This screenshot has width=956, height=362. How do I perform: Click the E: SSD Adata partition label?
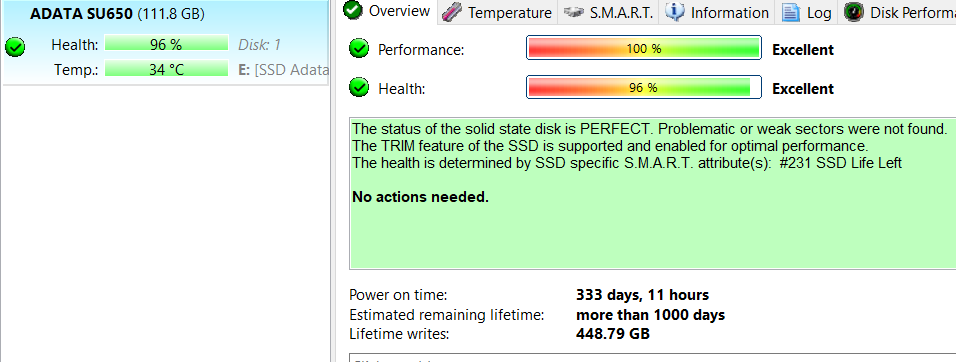(283, 69)
